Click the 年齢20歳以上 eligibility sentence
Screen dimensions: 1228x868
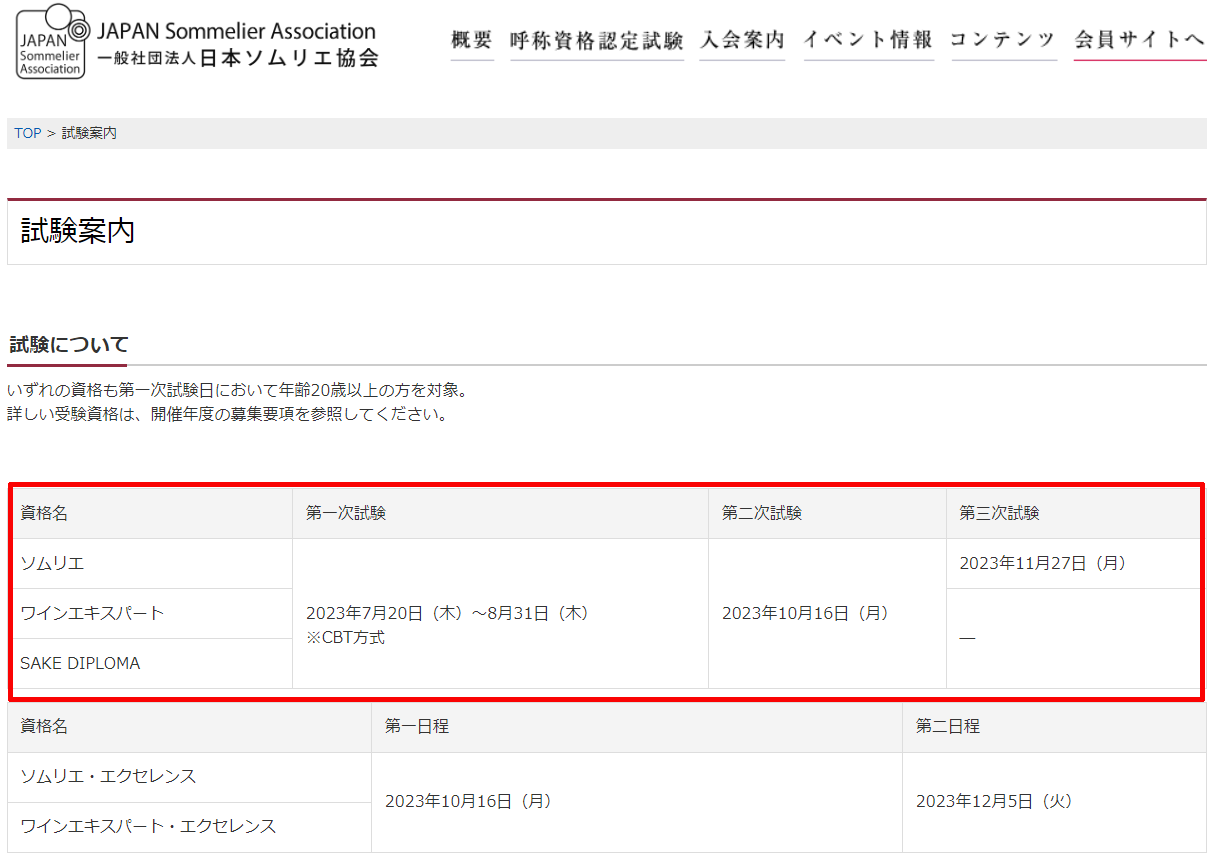point(237,389)
